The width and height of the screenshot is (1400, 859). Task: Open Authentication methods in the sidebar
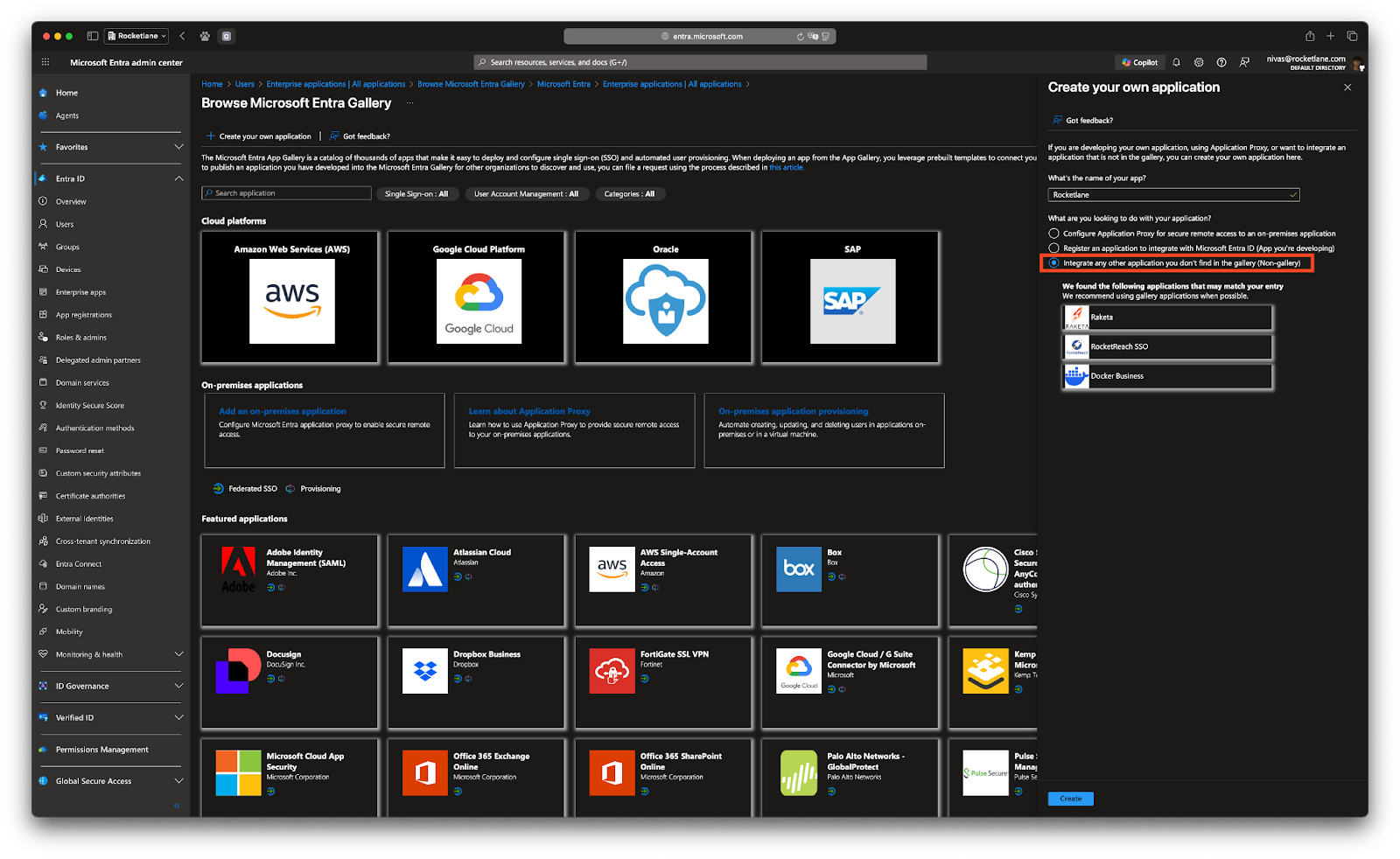pos(94,429)
